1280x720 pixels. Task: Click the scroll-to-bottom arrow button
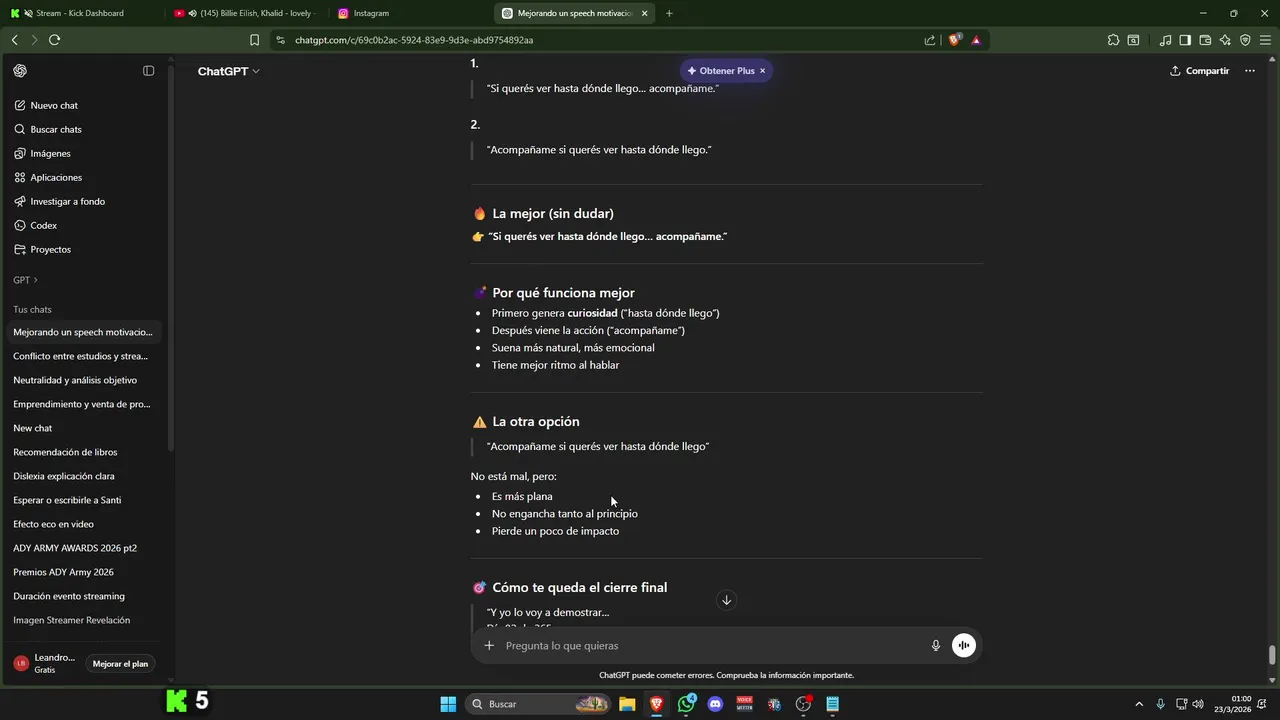[727, 600]
